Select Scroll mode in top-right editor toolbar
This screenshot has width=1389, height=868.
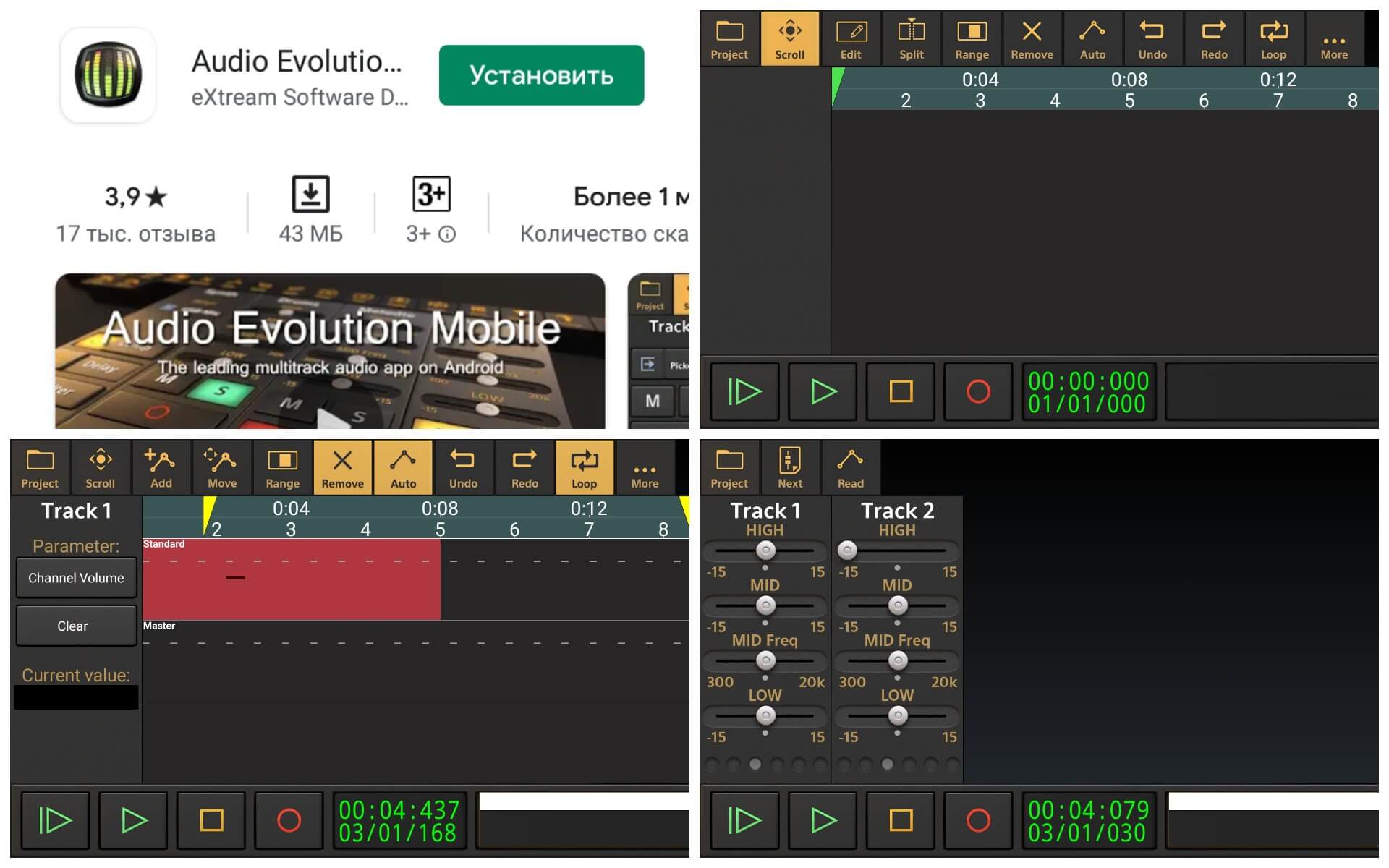coord(789,39)
